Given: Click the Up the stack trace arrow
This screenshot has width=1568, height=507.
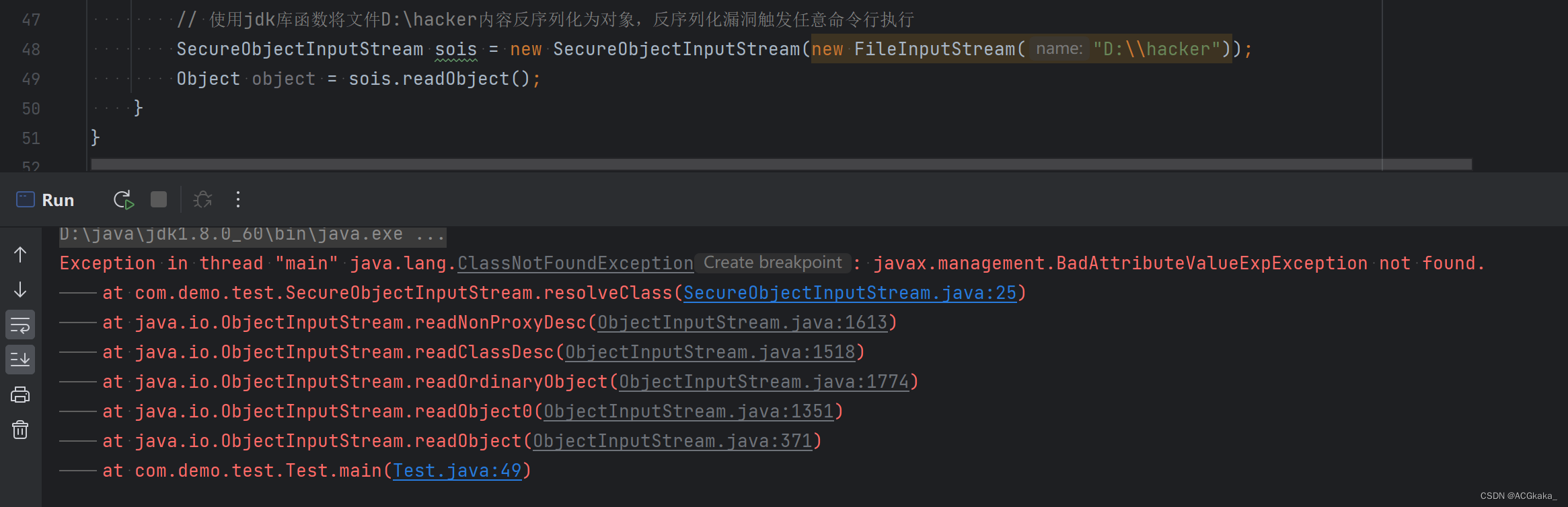Looking at the screenshot, I should click(x=20, y=255).
